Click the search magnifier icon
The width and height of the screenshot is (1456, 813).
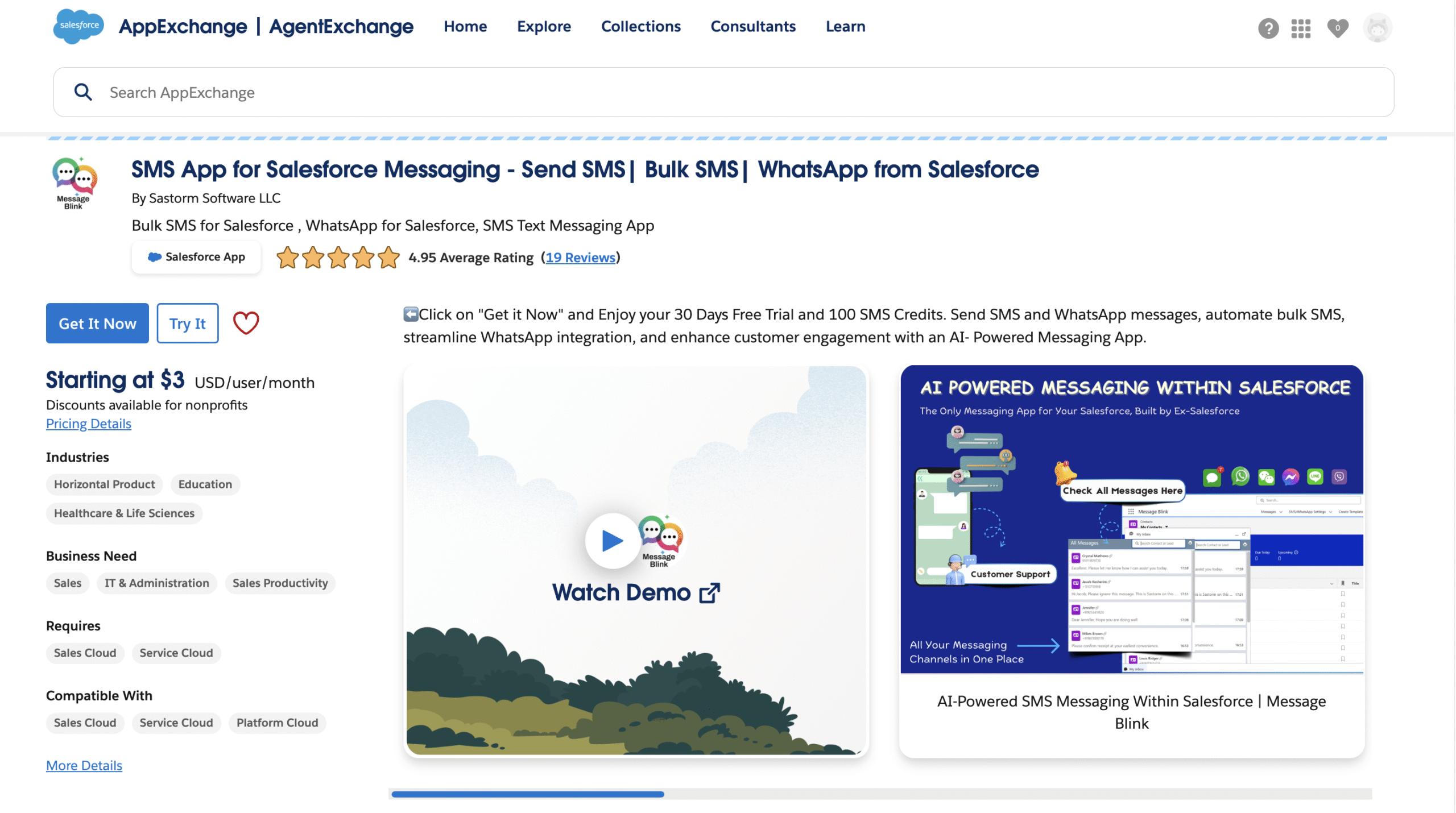point(84,92)
